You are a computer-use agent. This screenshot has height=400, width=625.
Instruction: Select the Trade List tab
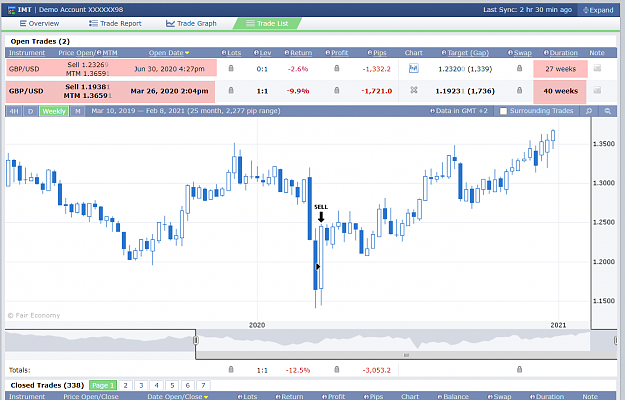(x=267, y=24)
